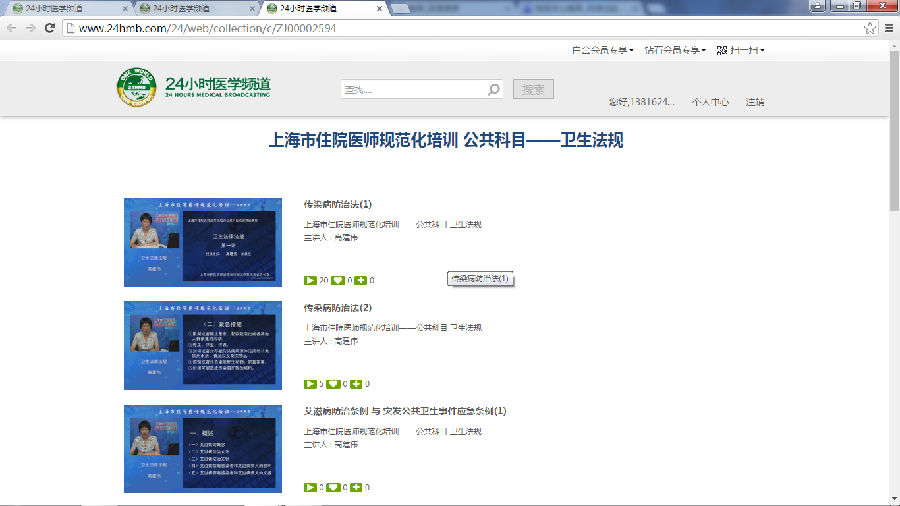Viewport: 900px width, 506px height.
Task: Click the plus icon under 传染病防治法(1)
Action: pos(360,280)
